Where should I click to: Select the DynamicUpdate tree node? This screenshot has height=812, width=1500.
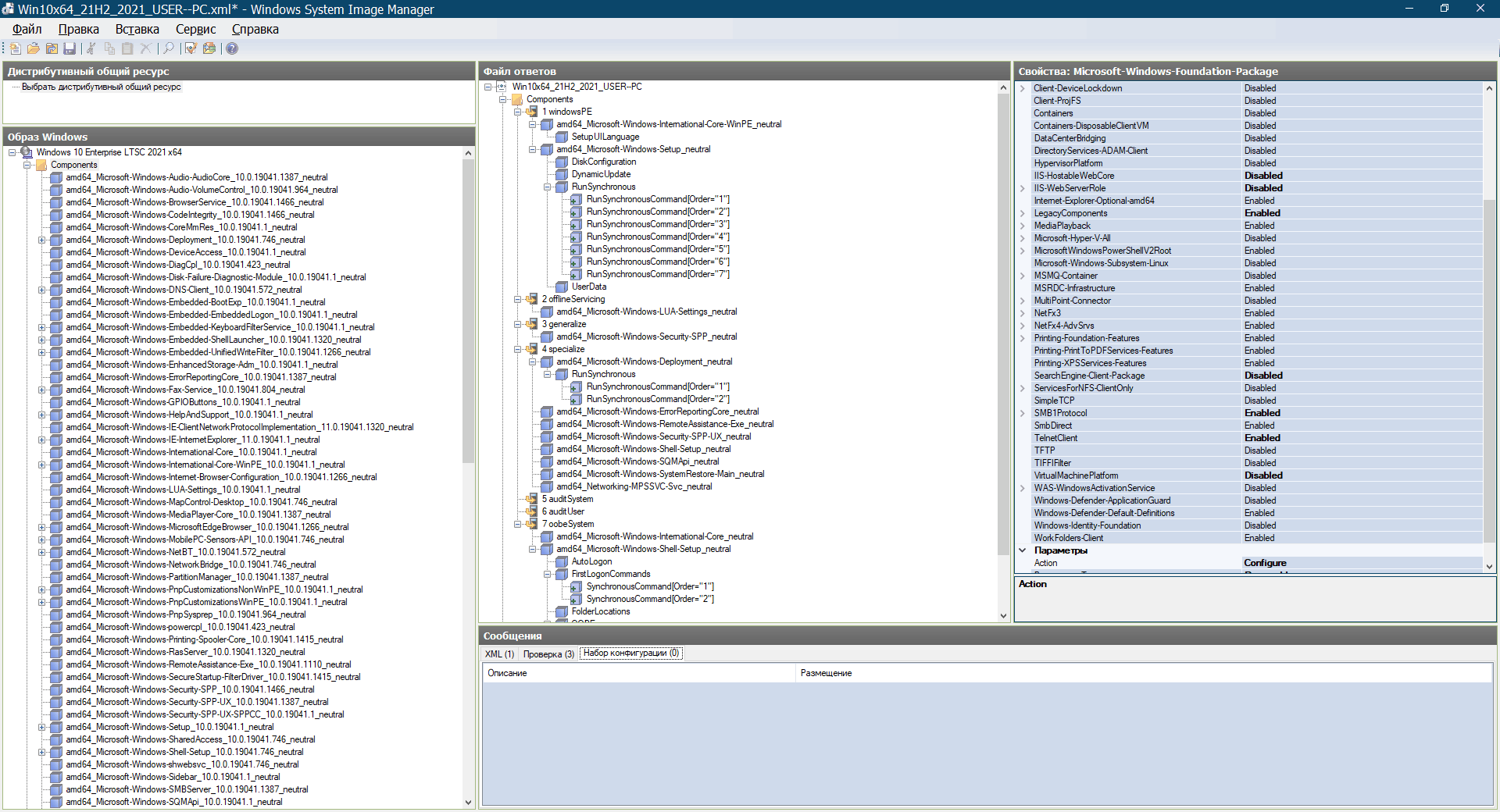coord(601,174)
